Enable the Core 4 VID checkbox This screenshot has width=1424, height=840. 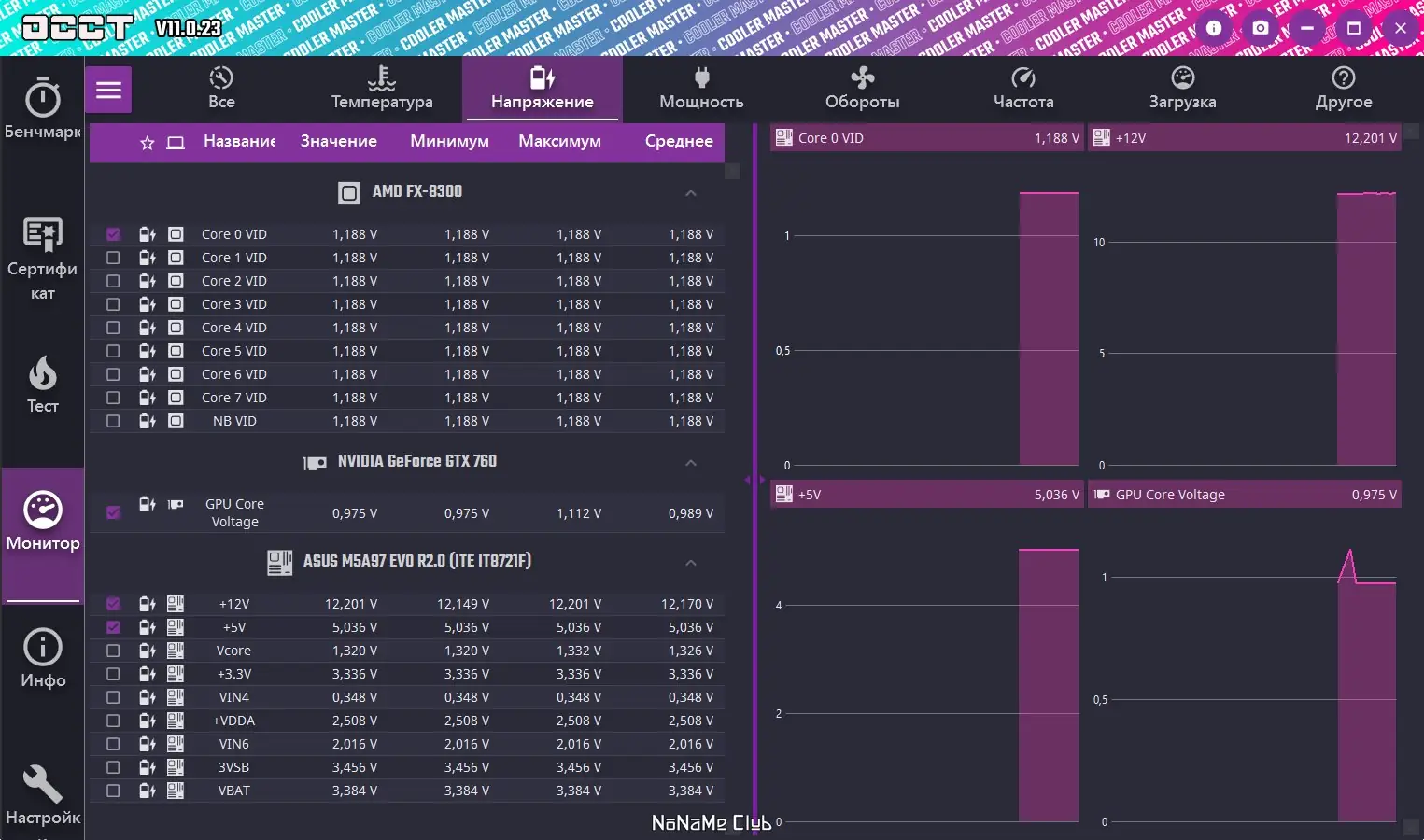[113, 328]
